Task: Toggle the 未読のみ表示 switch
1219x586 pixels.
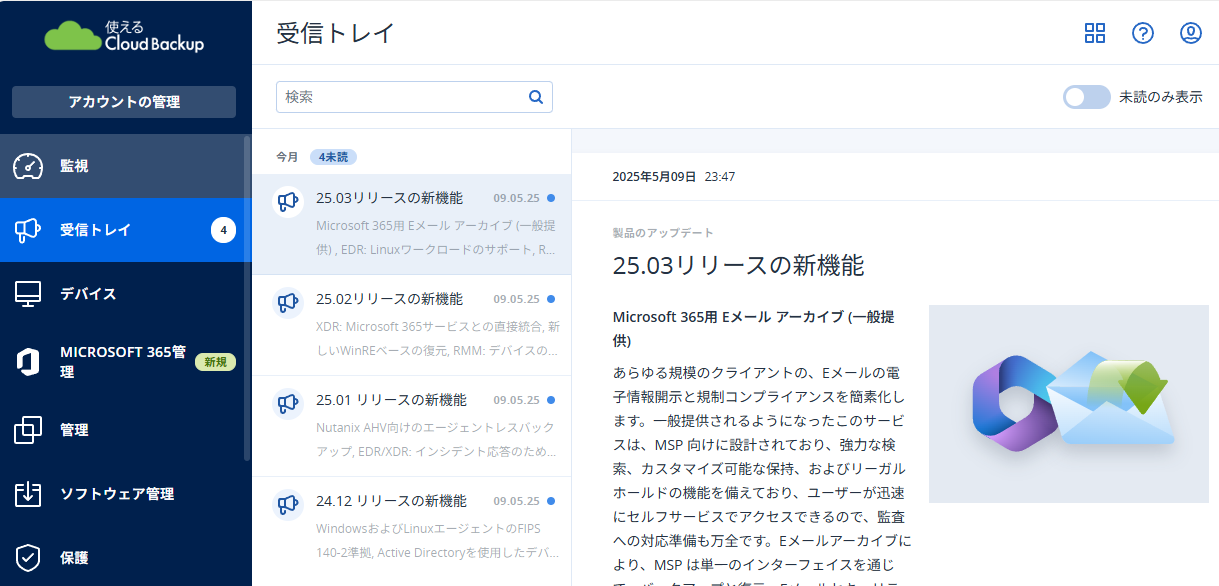Action: [x=1086, y=97]
